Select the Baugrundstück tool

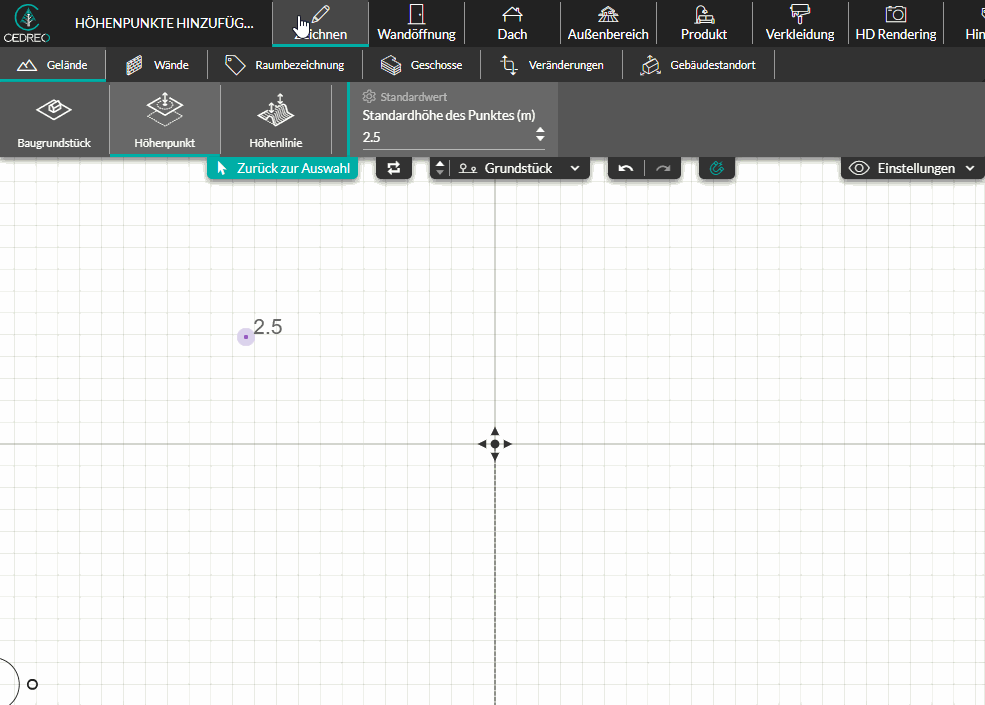coord(54,121)
